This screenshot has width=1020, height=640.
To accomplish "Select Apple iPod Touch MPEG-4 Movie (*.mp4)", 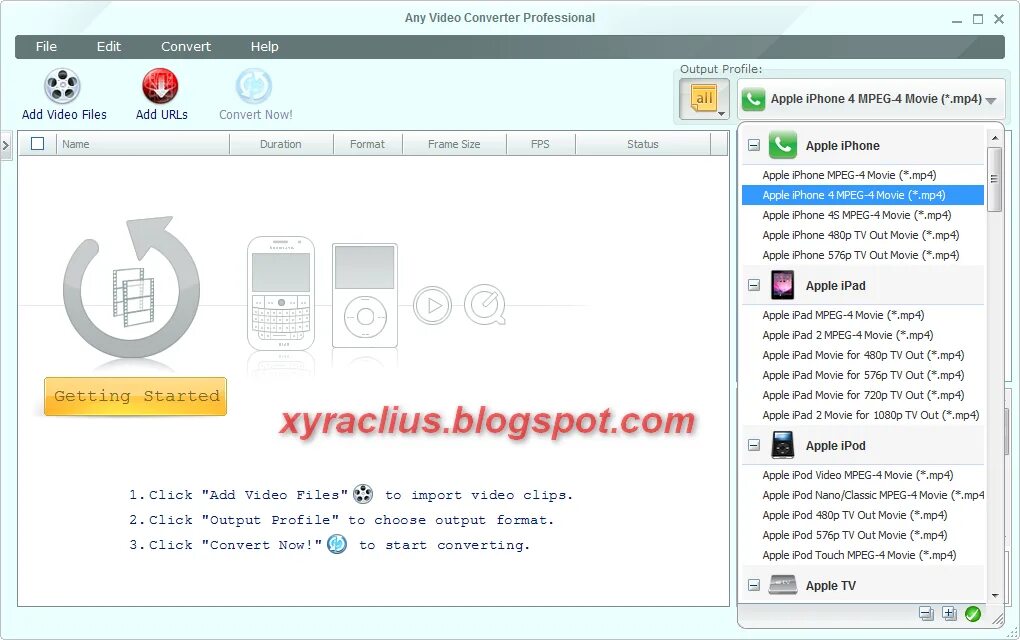I will [863, 555].
